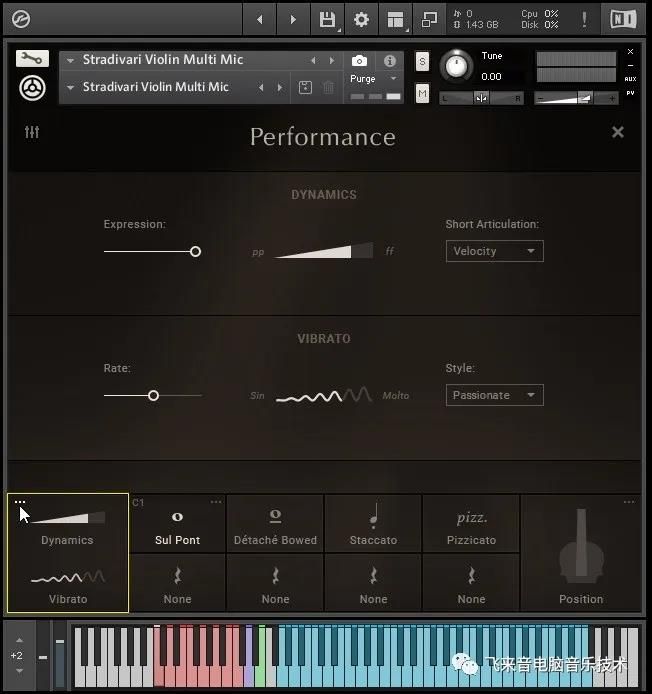Open the Short Articulation Velocity dropdown
The width and height of the screenshot is (652, 694).
[x=494, y=251]
